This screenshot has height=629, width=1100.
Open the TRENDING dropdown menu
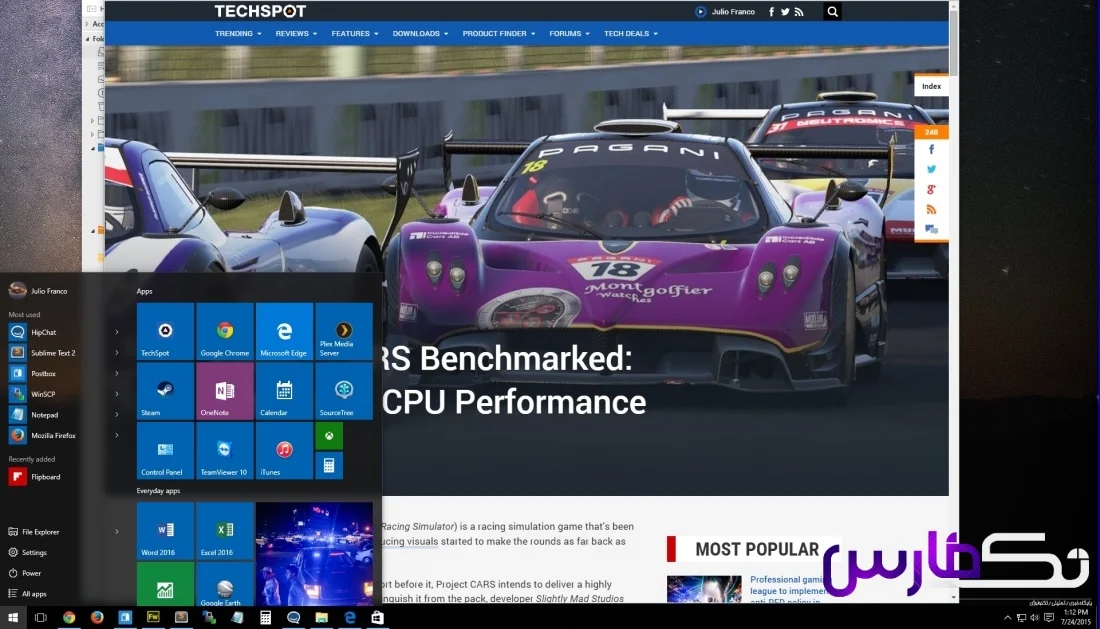[238, 34]
